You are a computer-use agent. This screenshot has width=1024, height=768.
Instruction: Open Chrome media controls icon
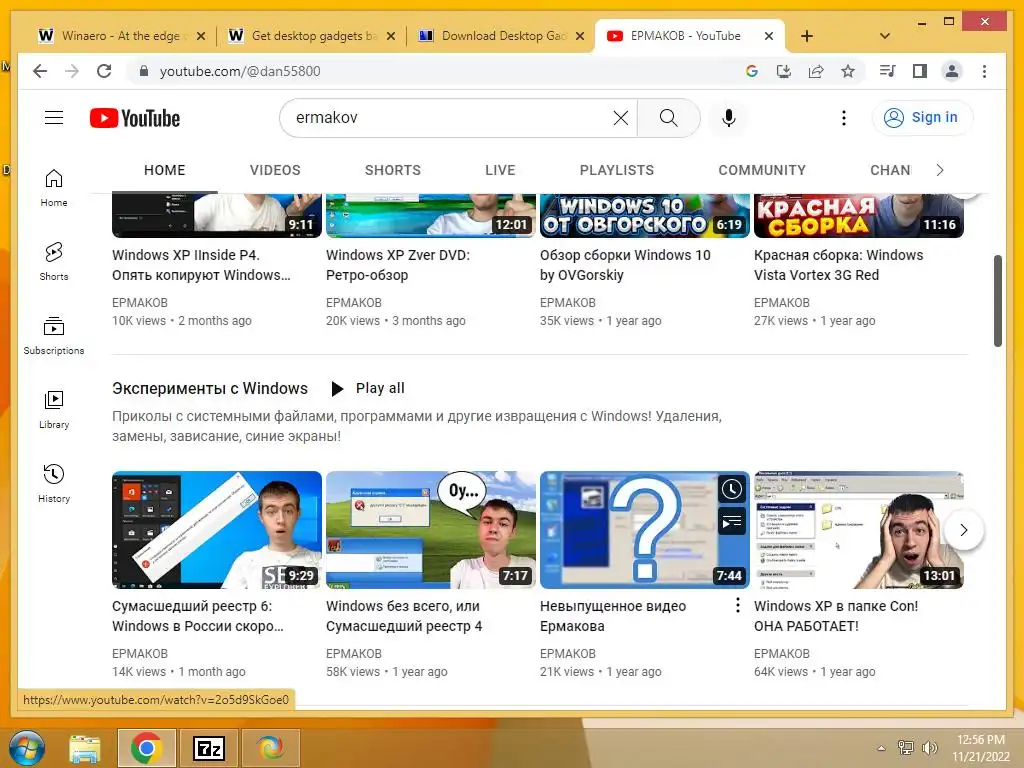click(x=888, y=71)
